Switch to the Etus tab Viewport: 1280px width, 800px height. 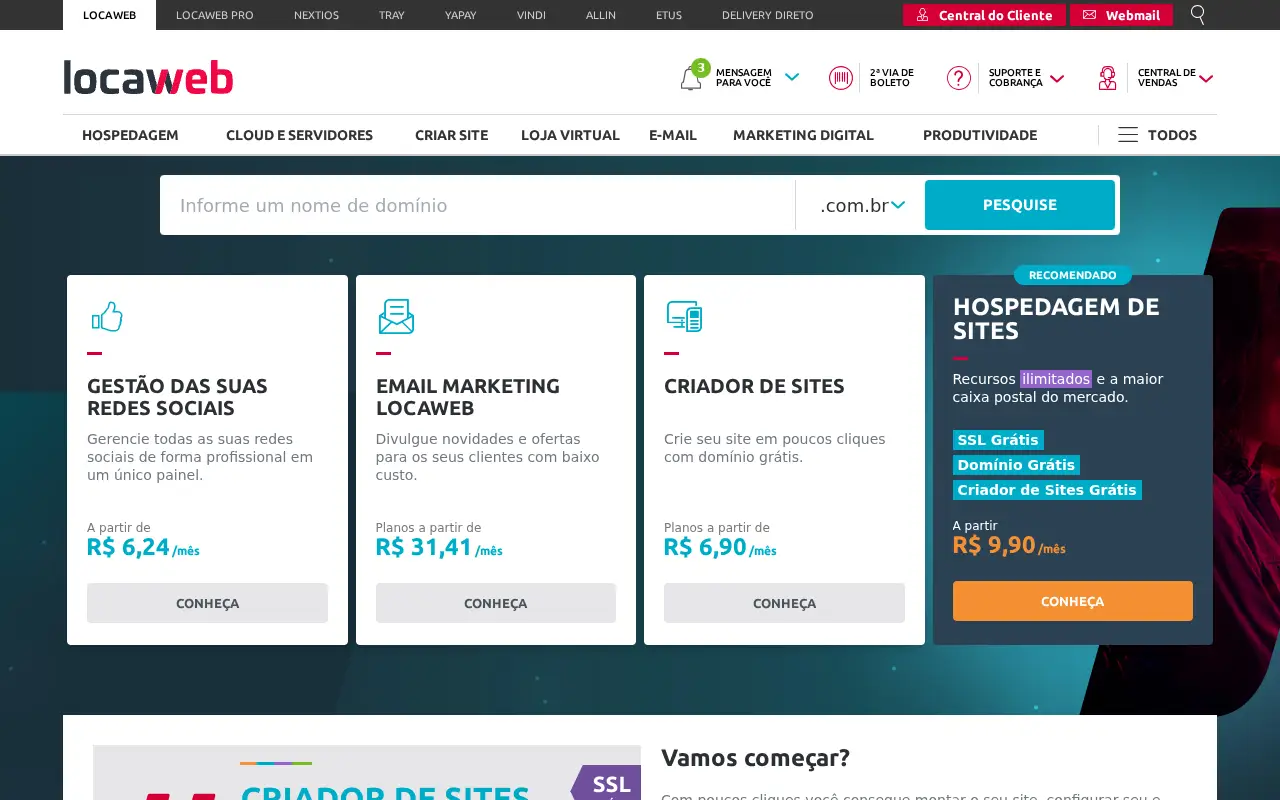[x=669, y=15]
